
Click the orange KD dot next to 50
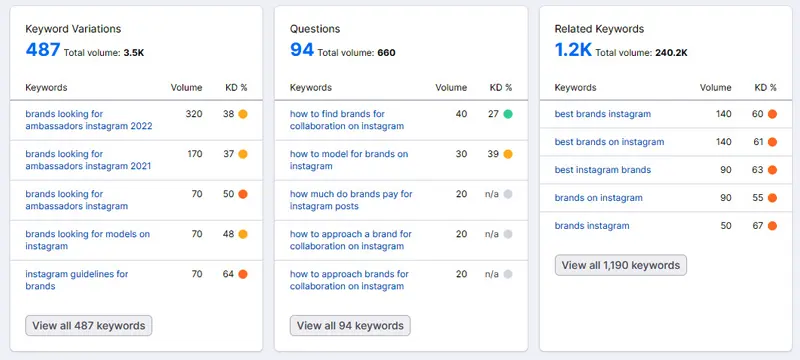click(243, 194)
